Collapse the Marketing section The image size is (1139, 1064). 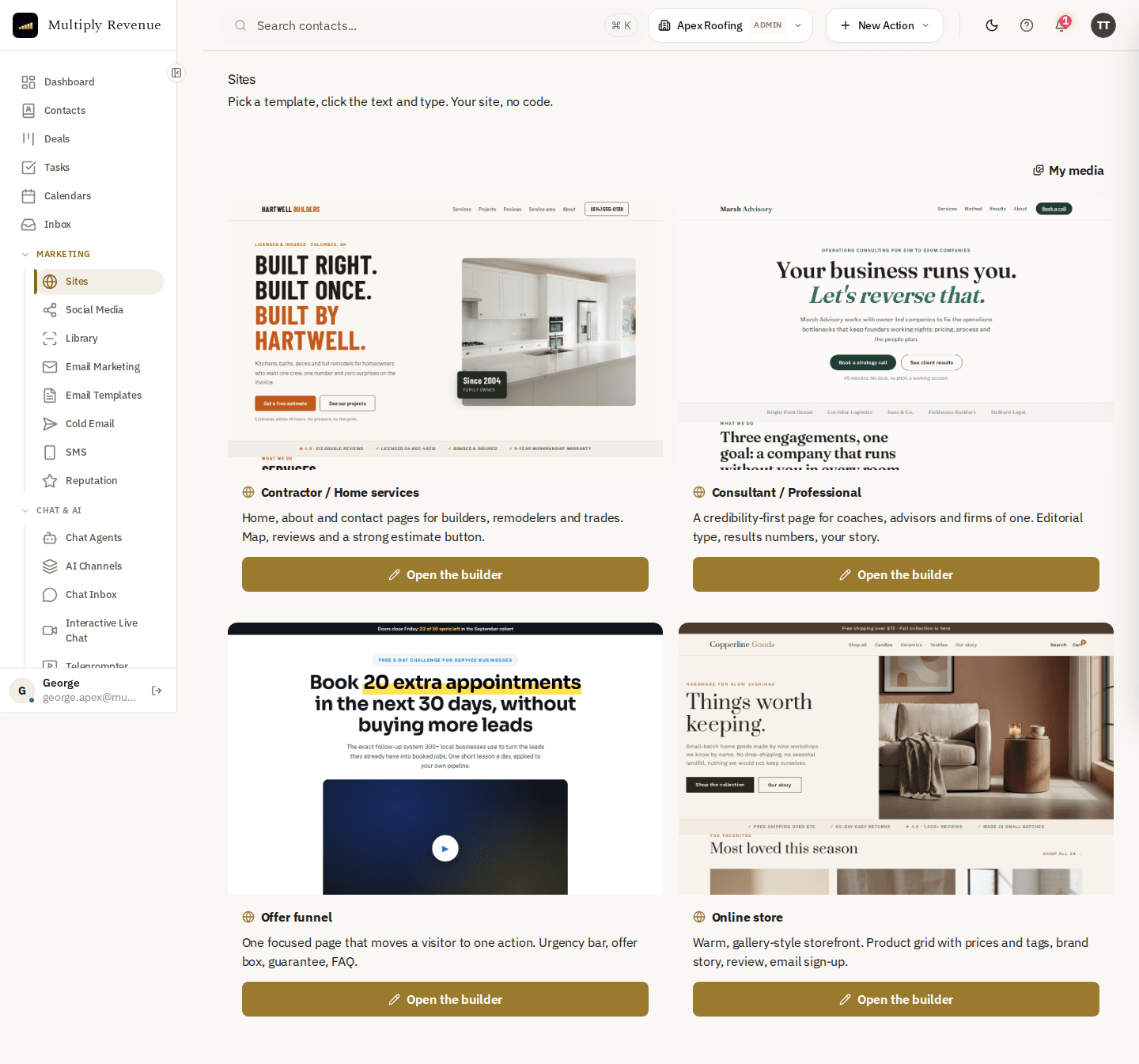pyautogui.click(x=55, y=254)
